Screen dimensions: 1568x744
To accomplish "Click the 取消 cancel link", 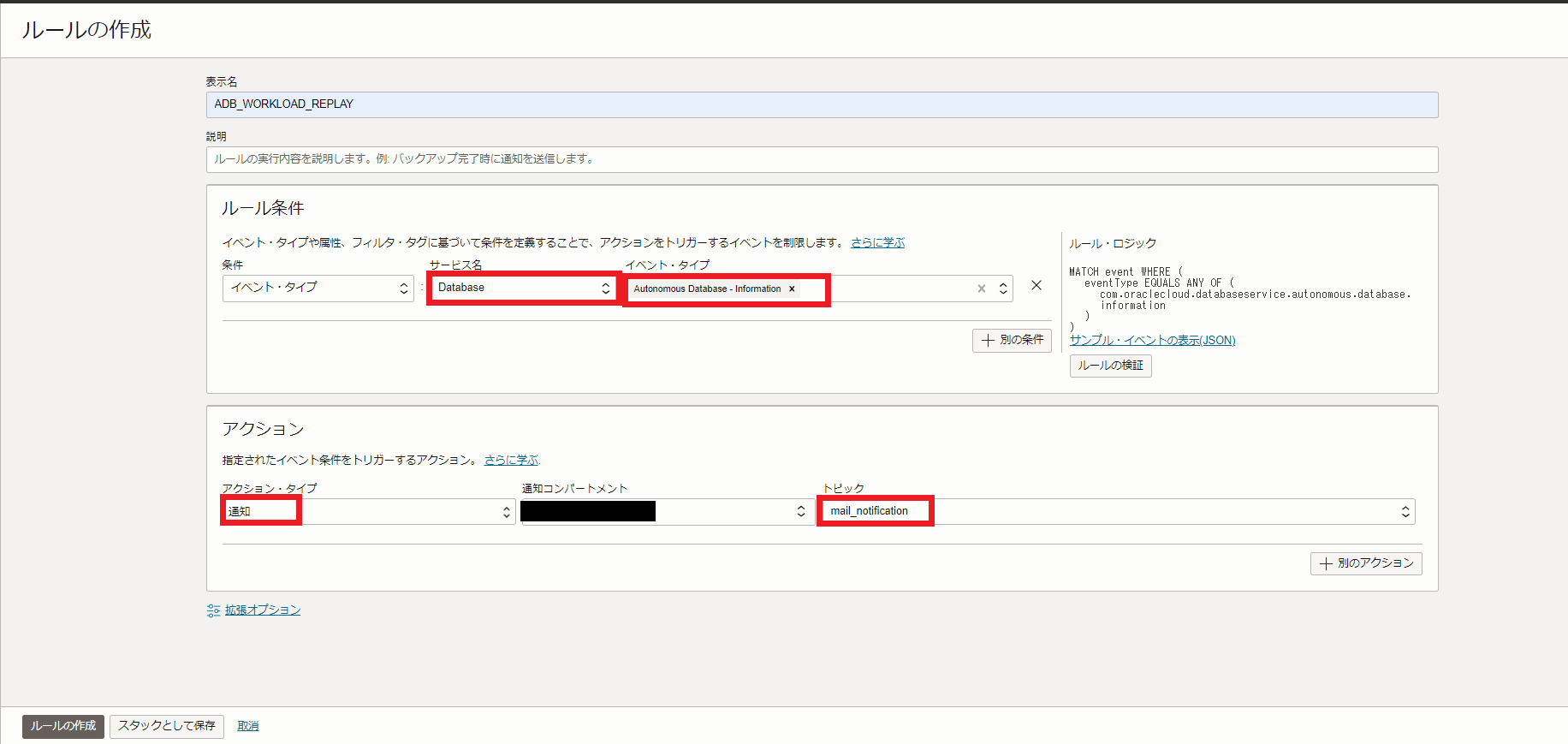I will pyautogui.click(x=248, y=726).
